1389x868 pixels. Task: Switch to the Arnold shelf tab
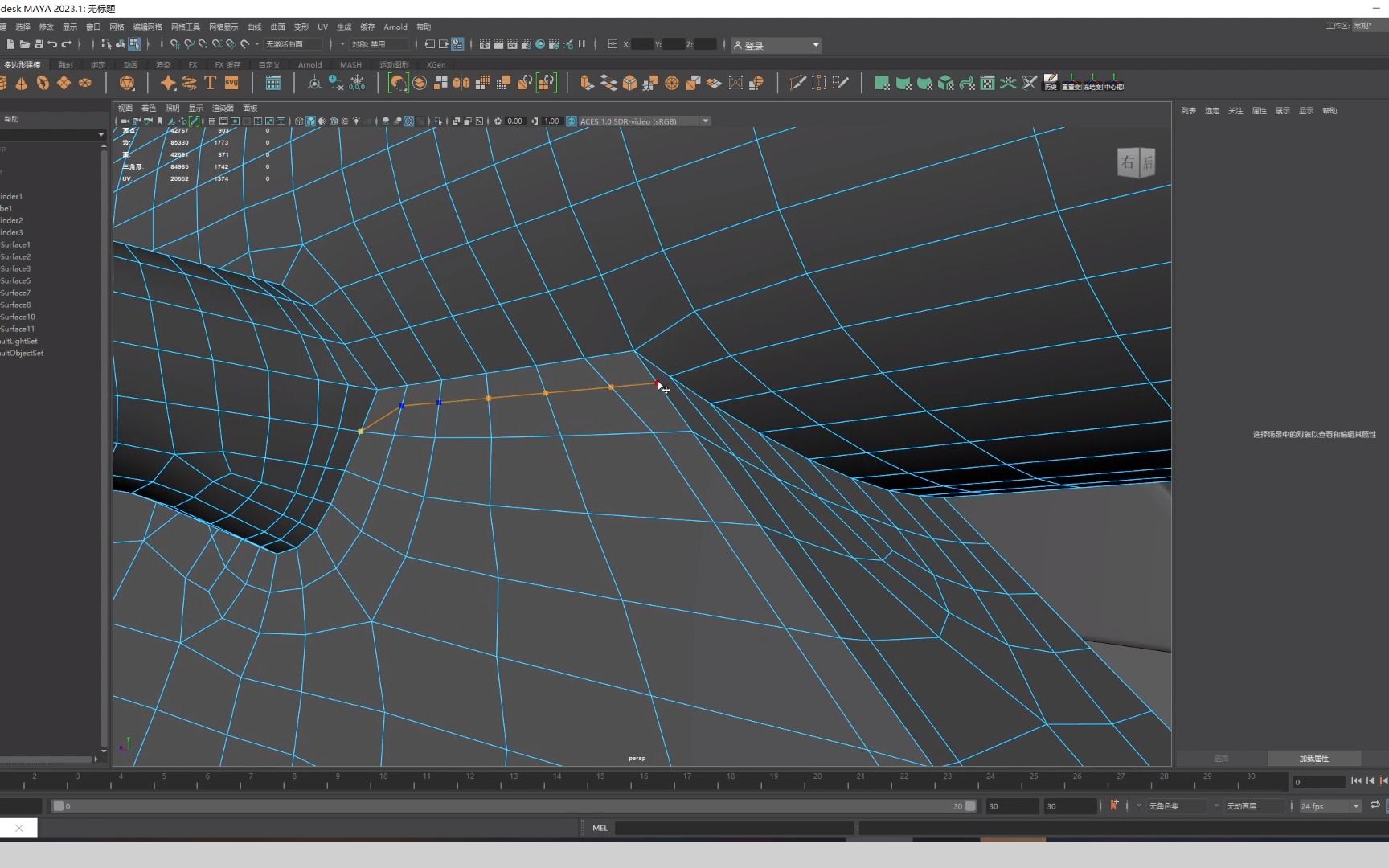309,64
